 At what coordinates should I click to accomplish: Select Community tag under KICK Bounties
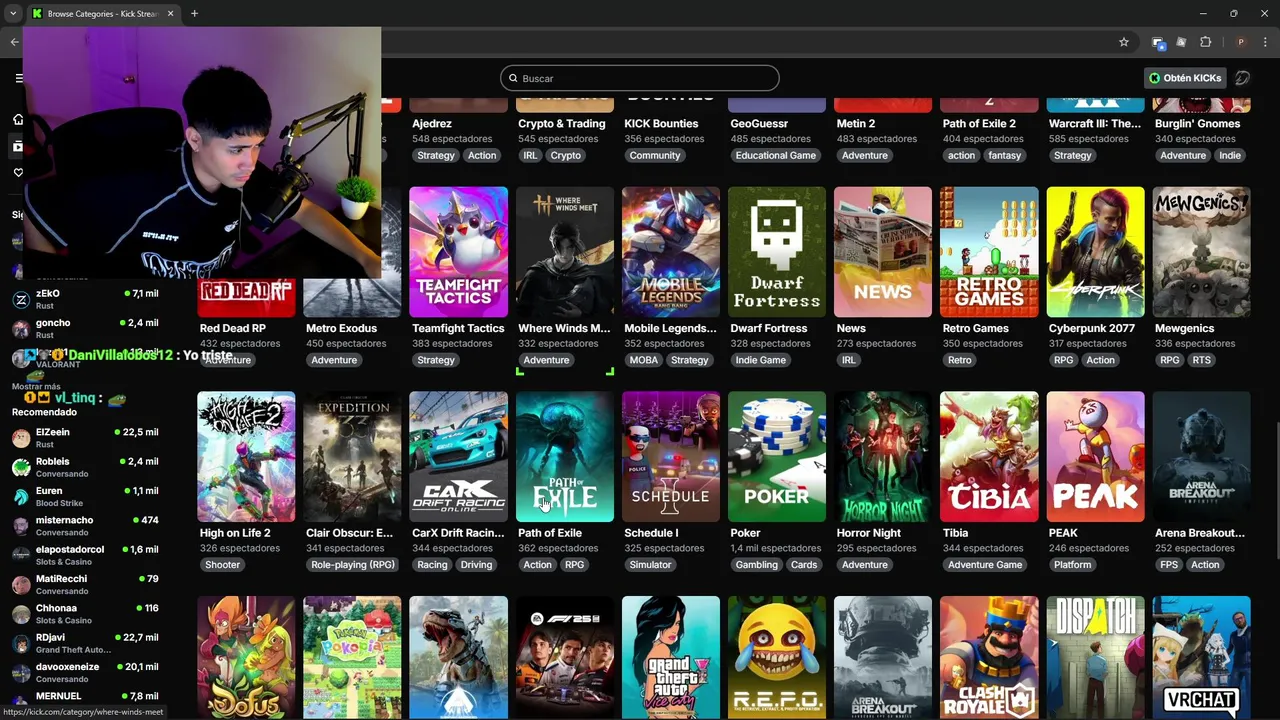655,155
